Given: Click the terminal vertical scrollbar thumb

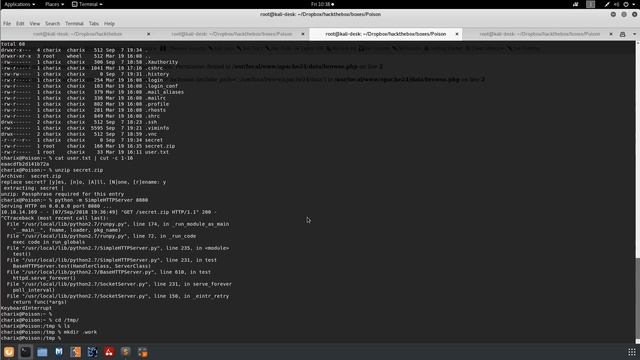Looking at the screenshot, I should (x=637, y=298).
